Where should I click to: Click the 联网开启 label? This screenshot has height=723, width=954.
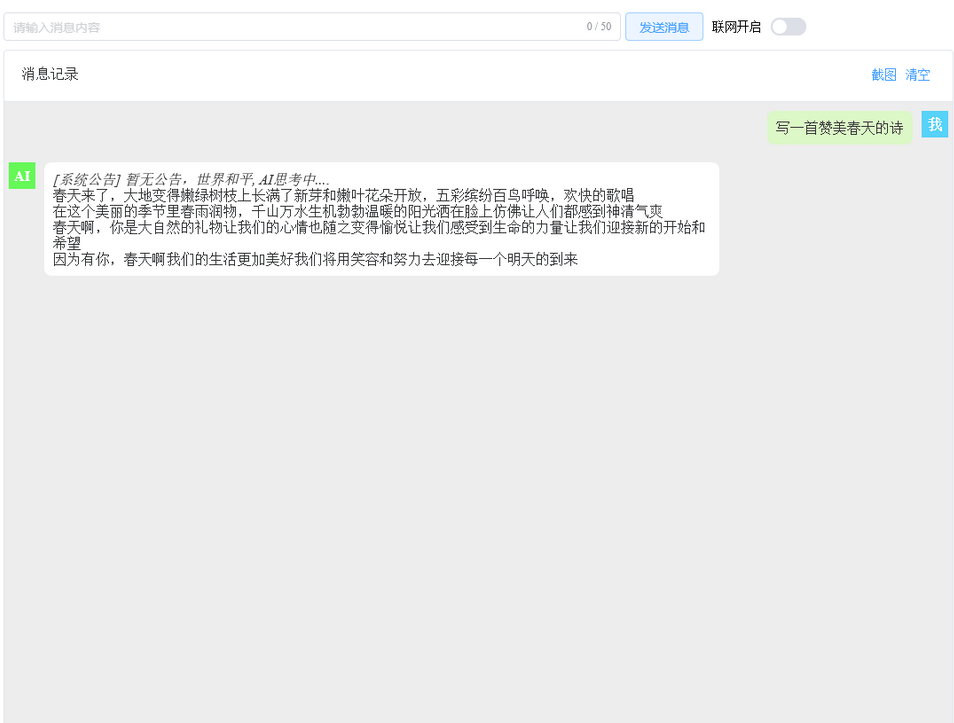pyautogui.click(x=736, y=27)
